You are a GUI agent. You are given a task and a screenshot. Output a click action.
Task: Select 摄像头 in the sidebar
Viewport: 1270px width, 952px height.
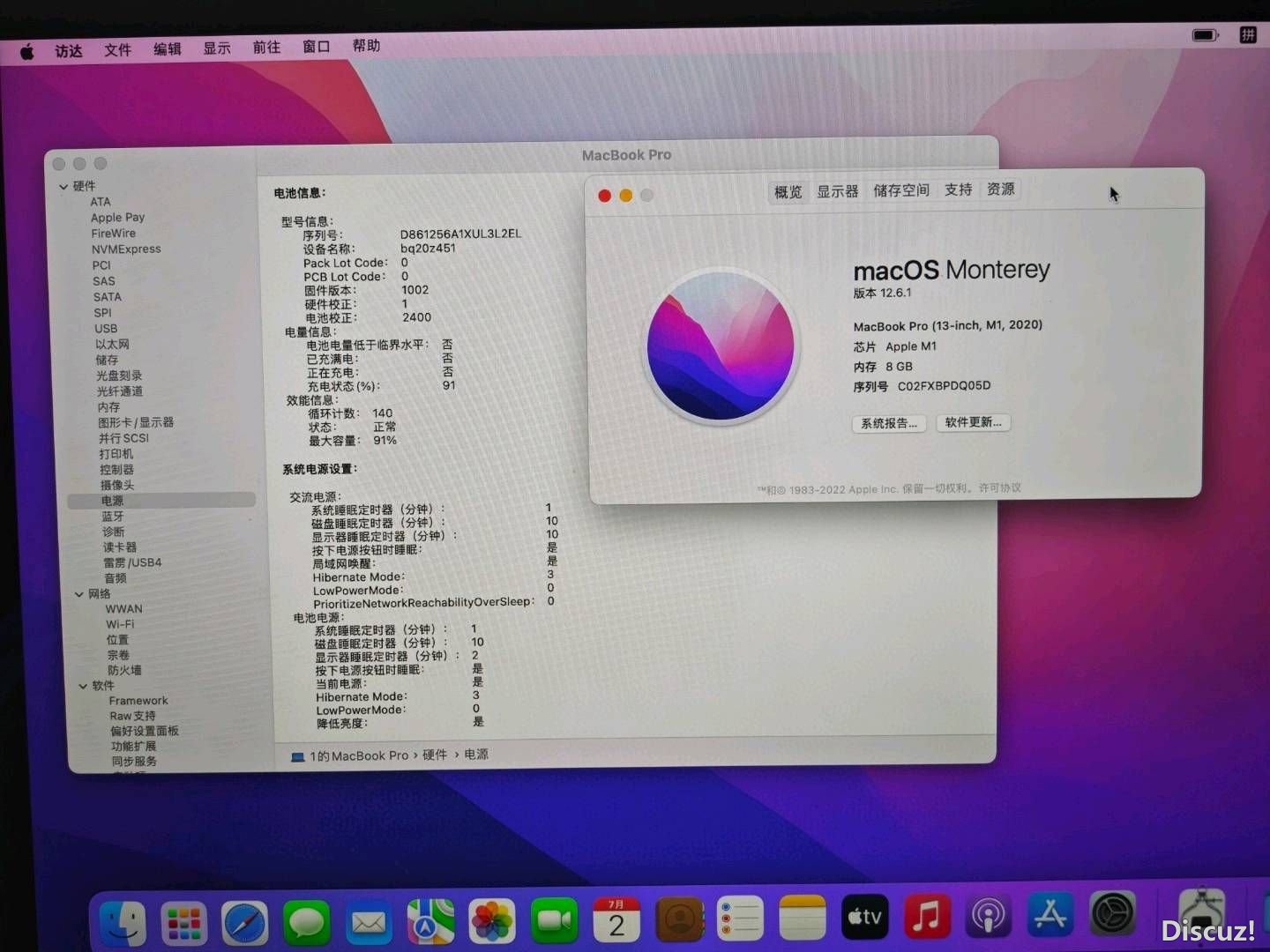[x=117, y=486]
